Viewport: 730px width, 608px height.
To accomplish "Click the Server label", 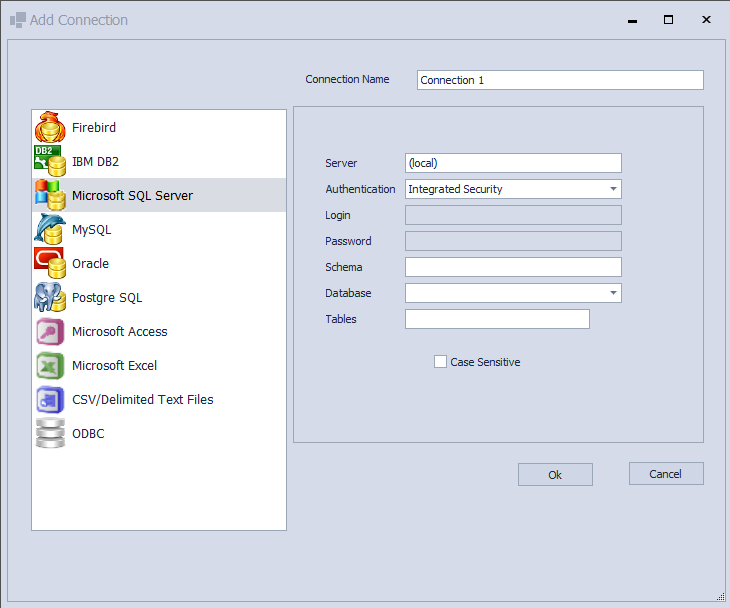I will (341, 163).
